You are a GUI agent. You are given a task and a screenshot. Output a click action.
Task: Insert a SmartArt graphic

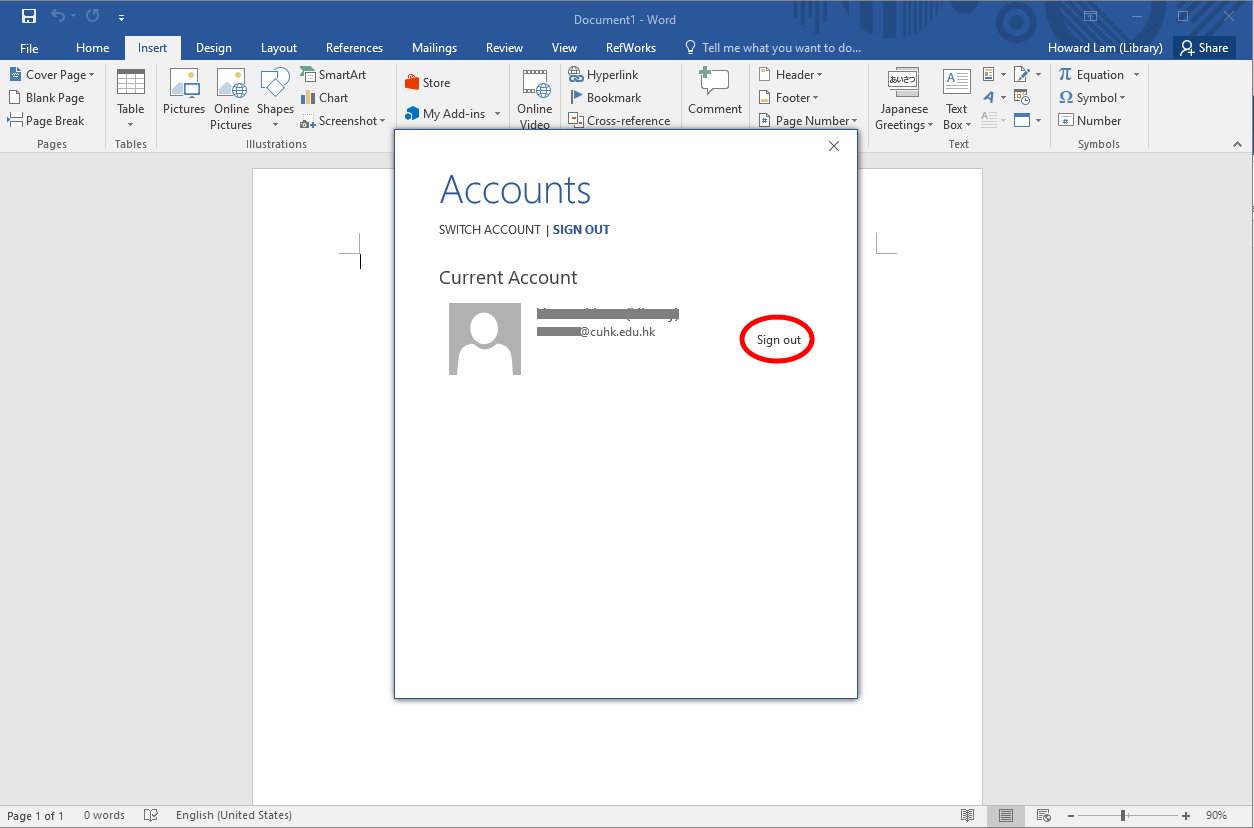[333, 75]
